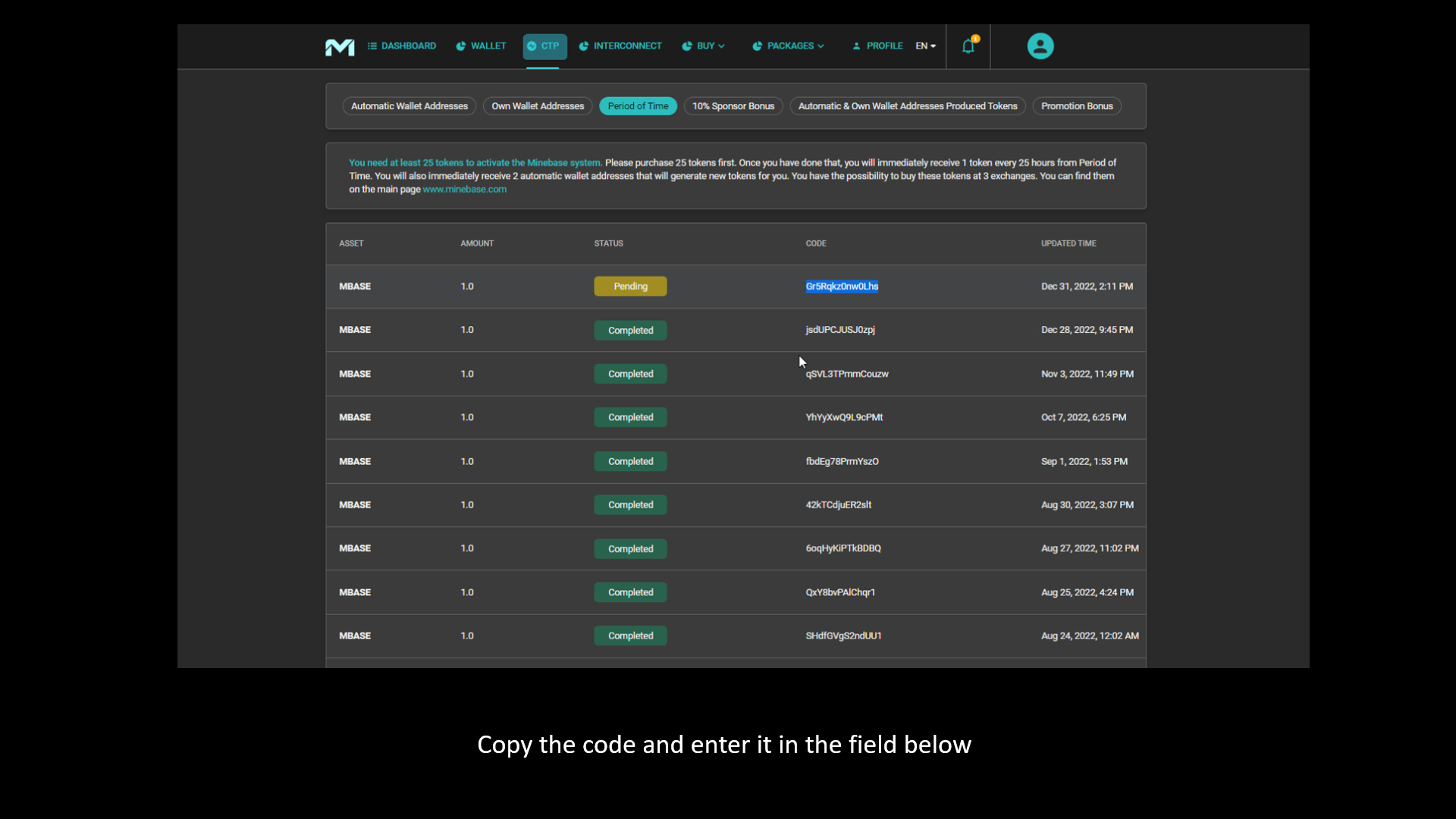The image size is (1456, 819).
Task: Click Completed badge dated Sep 1, 2022
Action: tap(630, 461)
